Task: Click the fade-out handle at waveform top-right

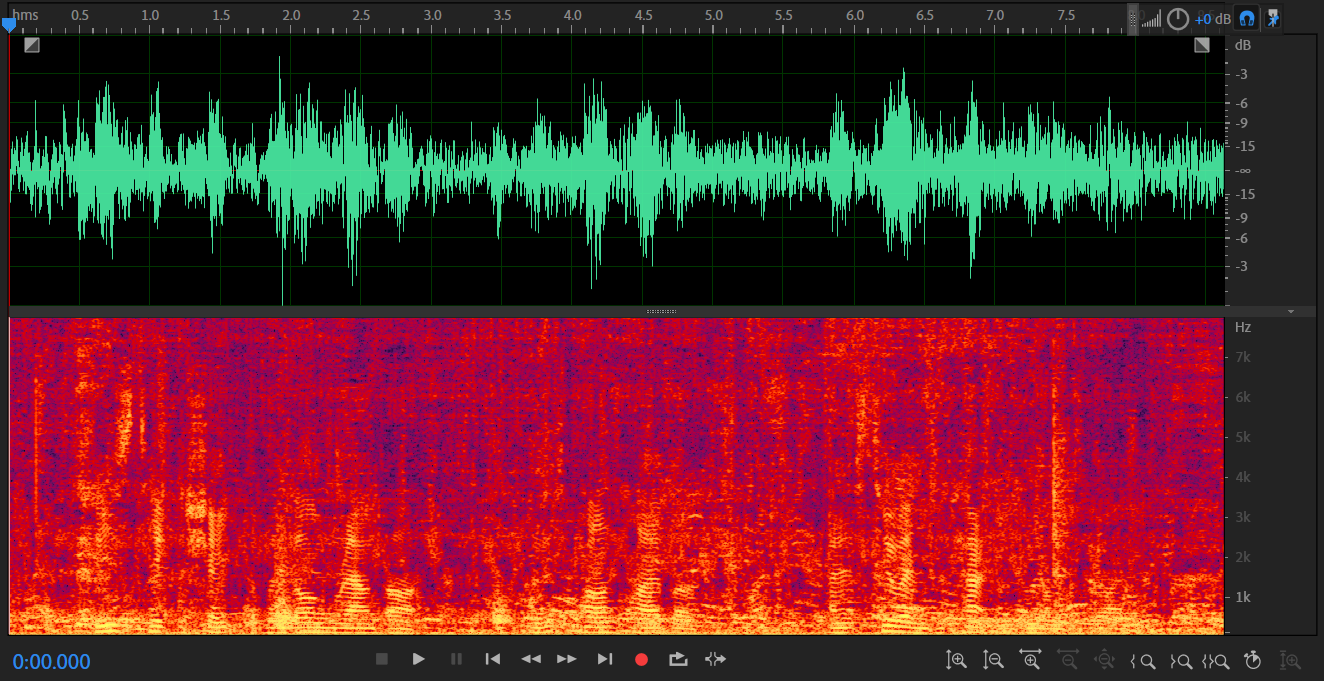Action: (x=1202, y=45)
